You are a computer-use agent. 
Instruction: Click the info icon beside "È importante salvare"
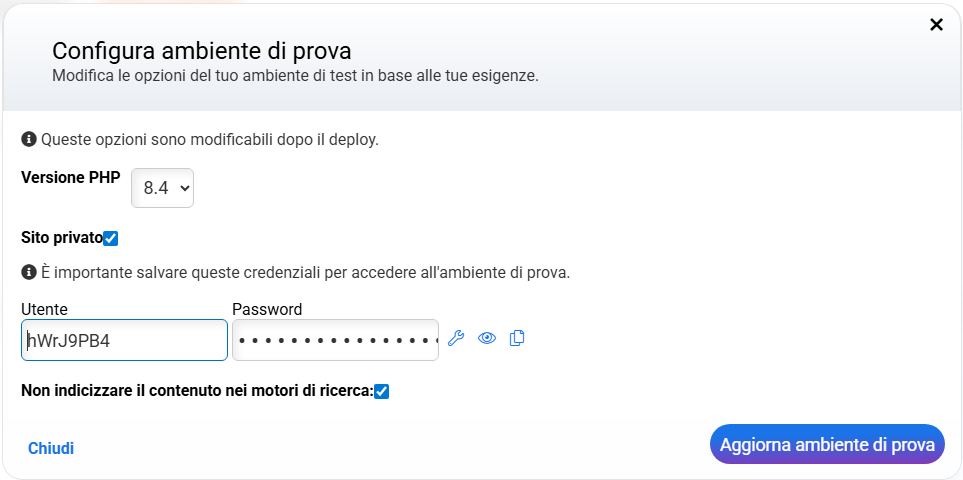coord(29,271)
